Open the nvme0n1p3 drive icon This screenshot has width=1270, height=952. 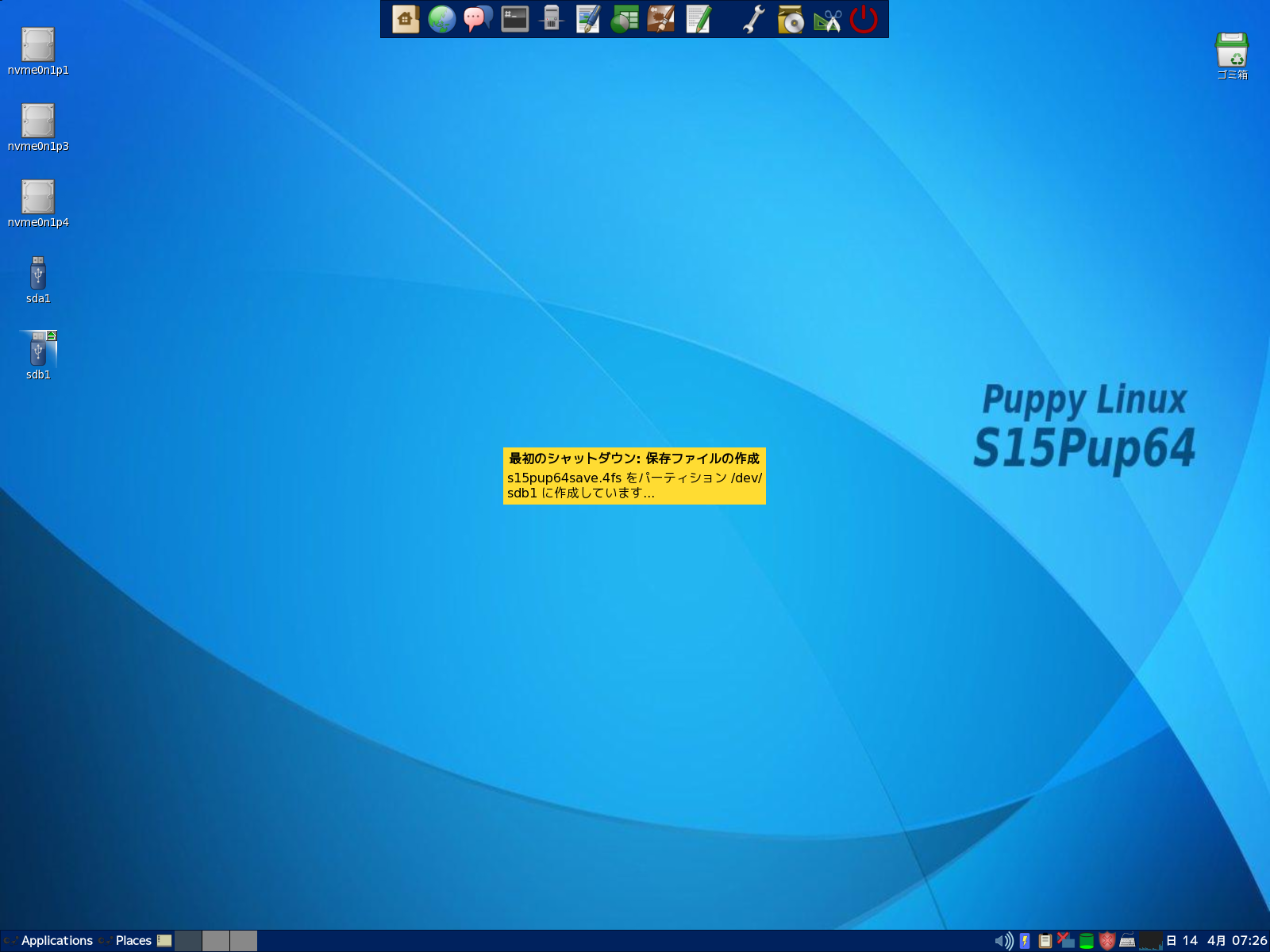click(38, 121)
